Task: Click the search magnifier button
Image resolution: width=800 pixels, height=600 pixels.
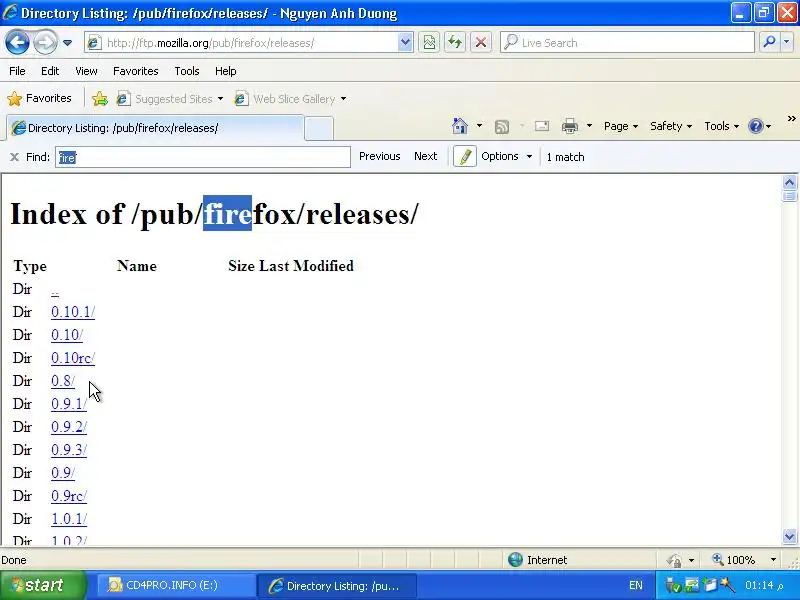Action: [x=769, y=42]
